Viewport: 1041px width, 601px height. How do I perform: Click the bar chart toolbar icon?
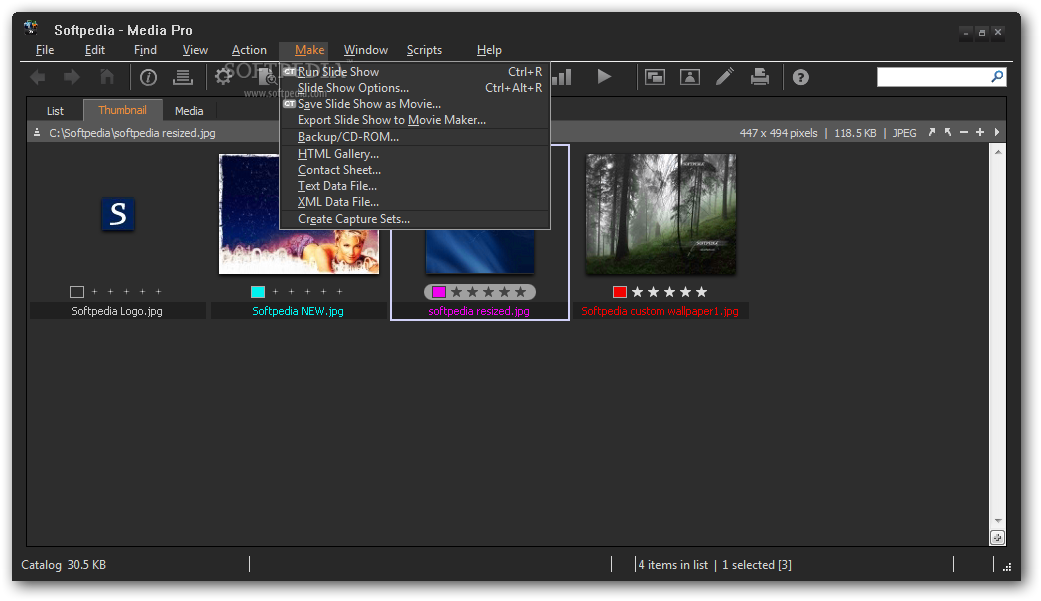[x=562, y=77]
